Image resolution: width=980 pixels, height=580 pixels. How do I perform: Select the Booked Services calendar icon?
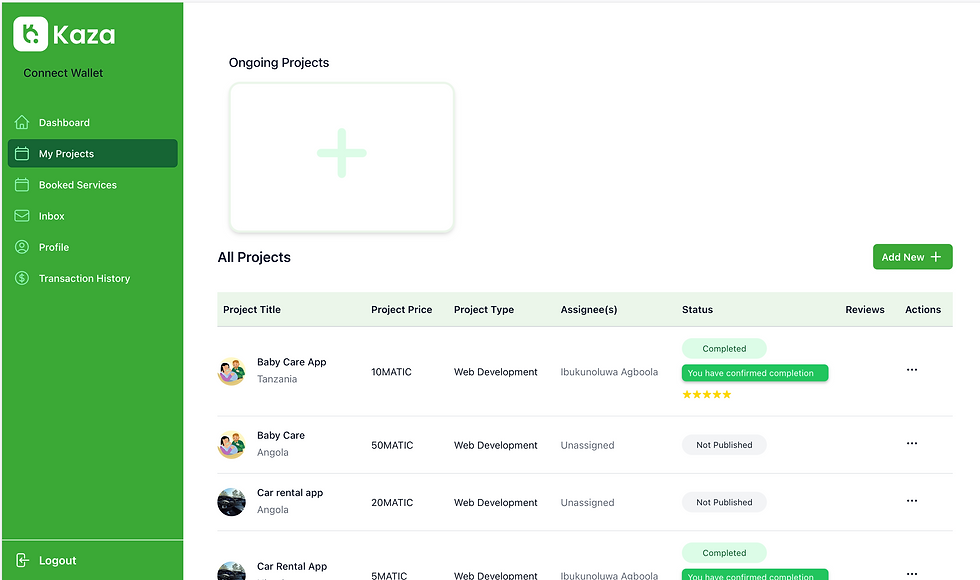[x=21, y=184]
